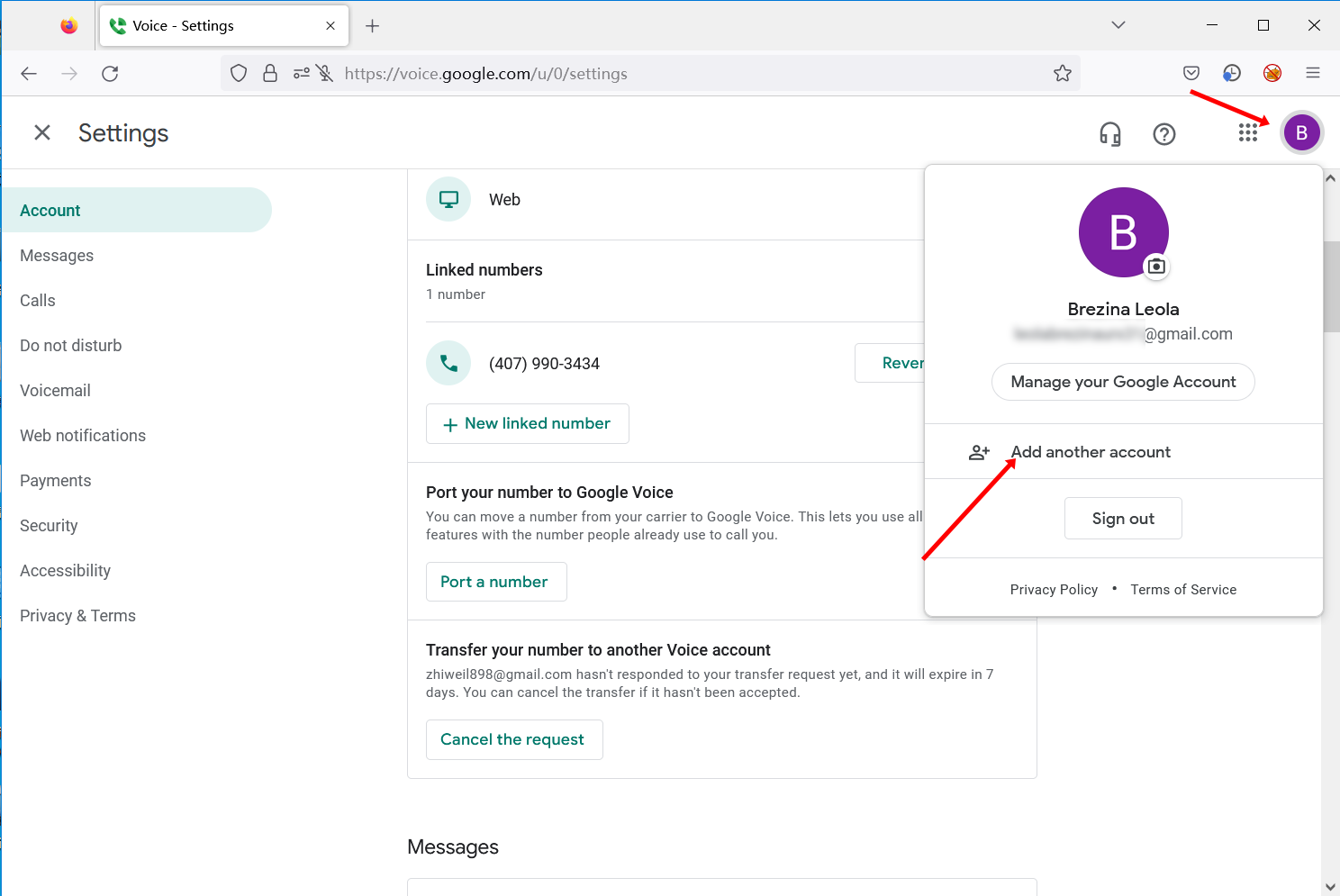
Task: Save page to Pocket
Action: coord(1191,74)
